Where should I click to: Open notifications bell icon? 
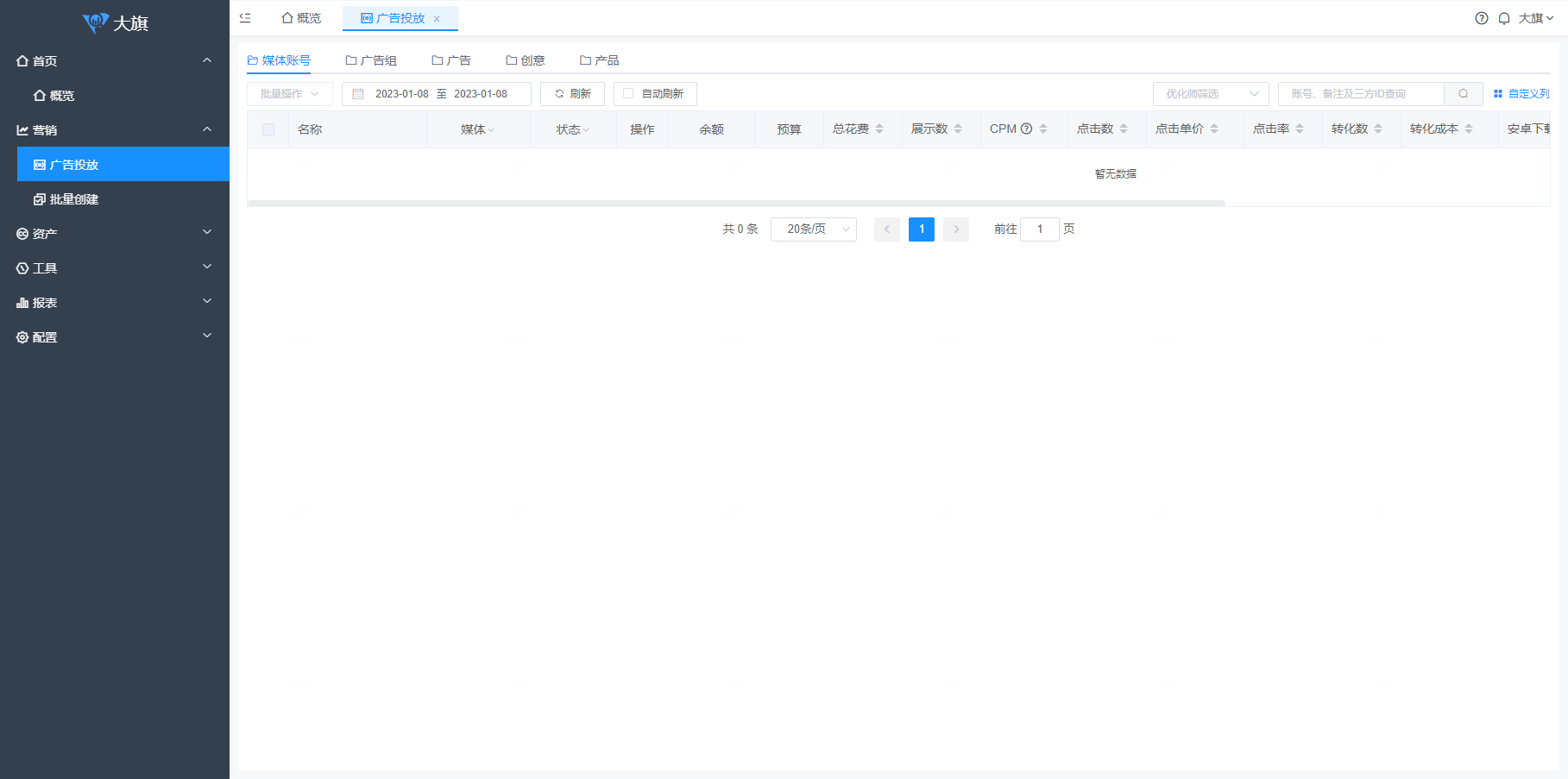[x=1504, y=18]
